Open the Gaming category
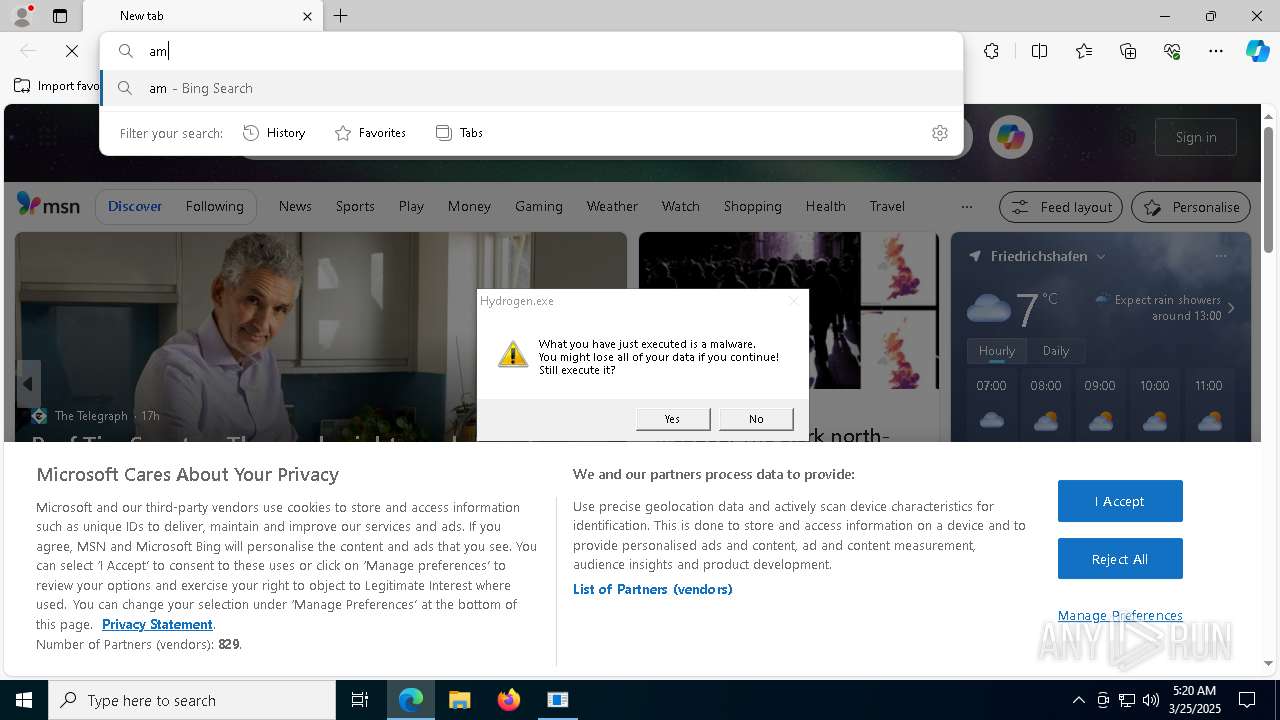 tap(539, 206)
